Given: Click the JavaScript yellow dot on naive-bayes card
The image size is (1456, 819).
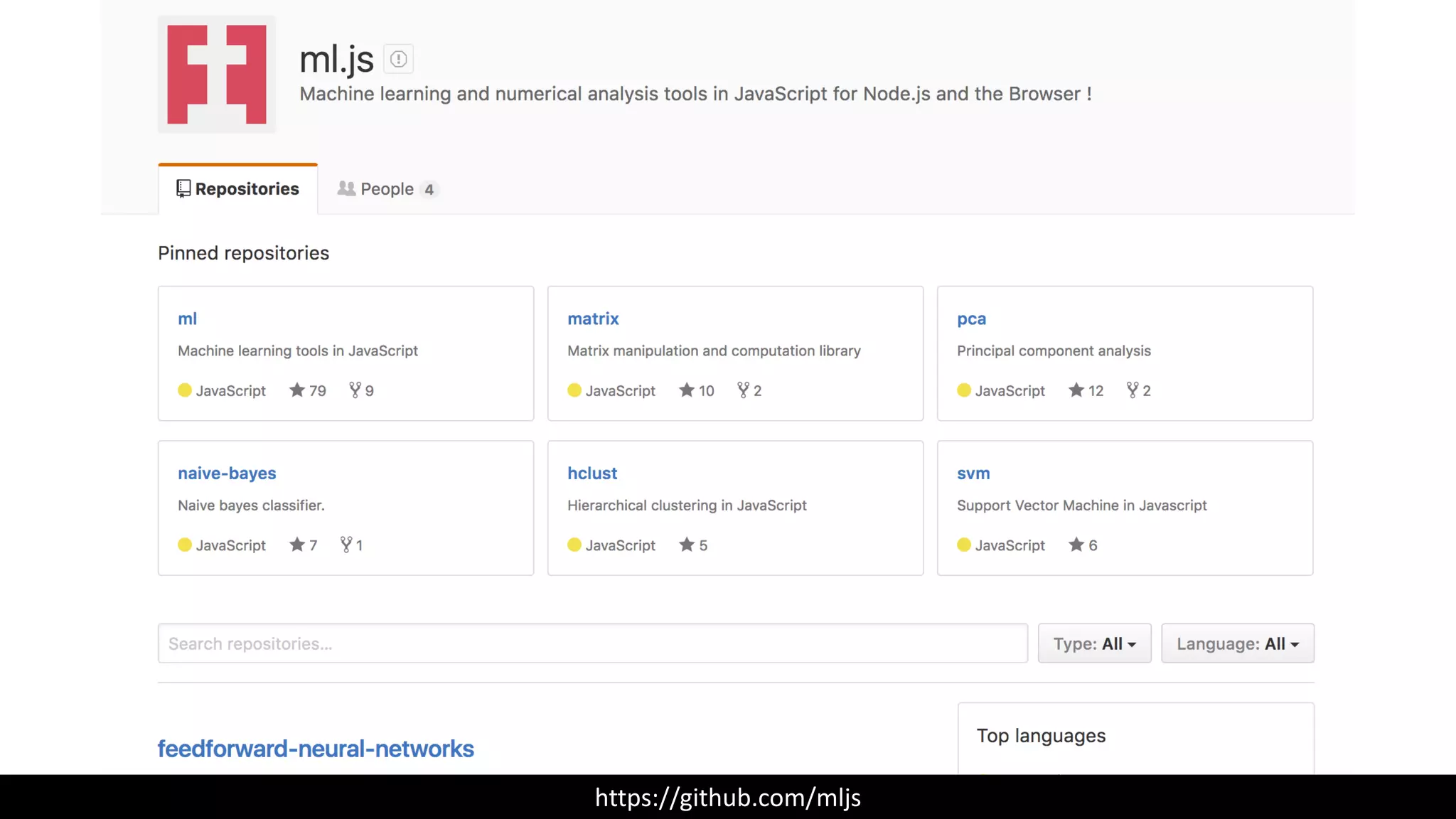Looking at the screenshot, I should coord(185,545).
